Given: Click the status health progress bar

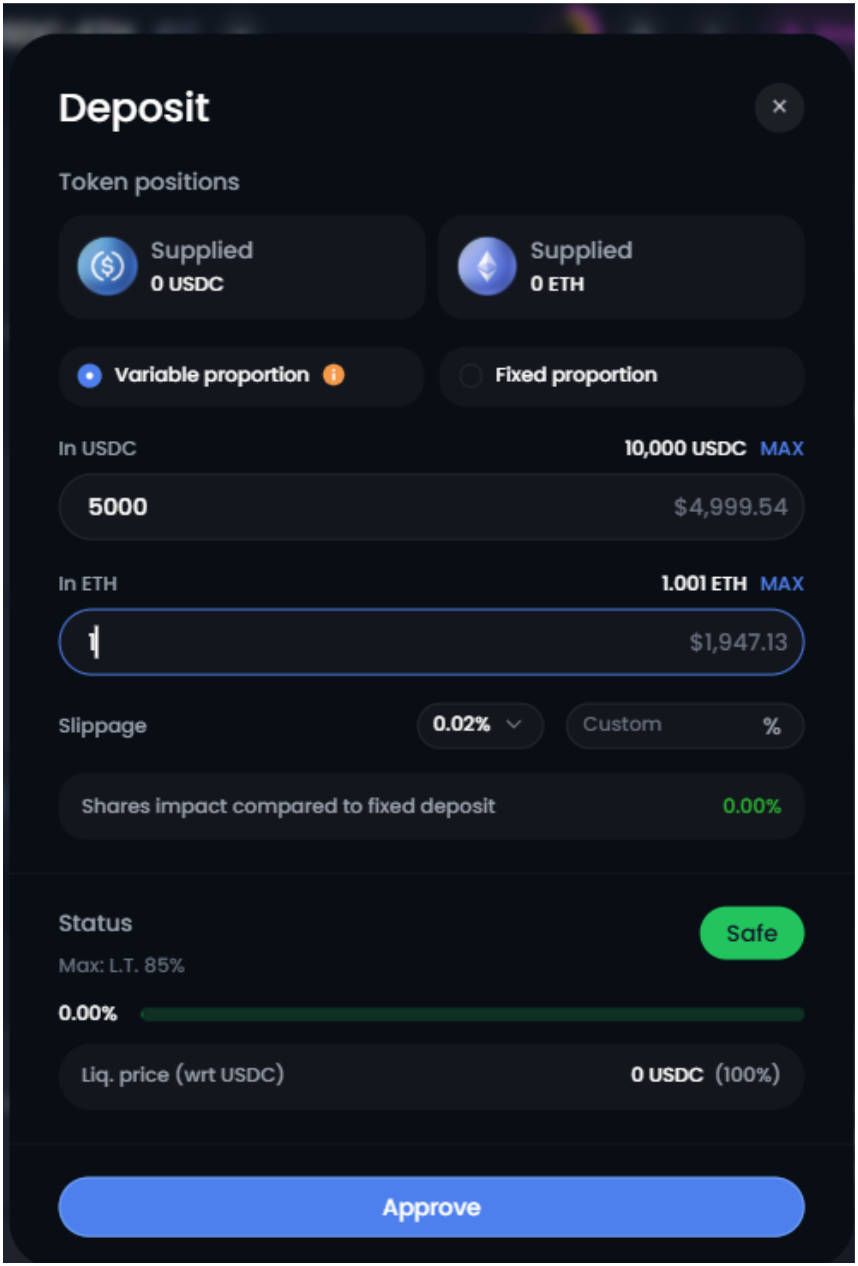Looking at the screenshot, I should click(472, 1014).
